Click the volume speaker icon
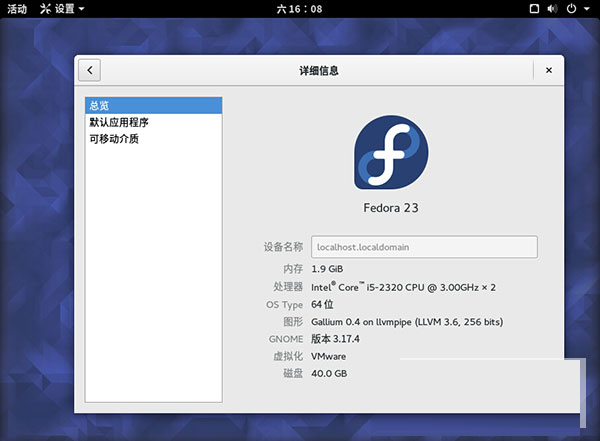600x441 pixels. pos(552,8)
